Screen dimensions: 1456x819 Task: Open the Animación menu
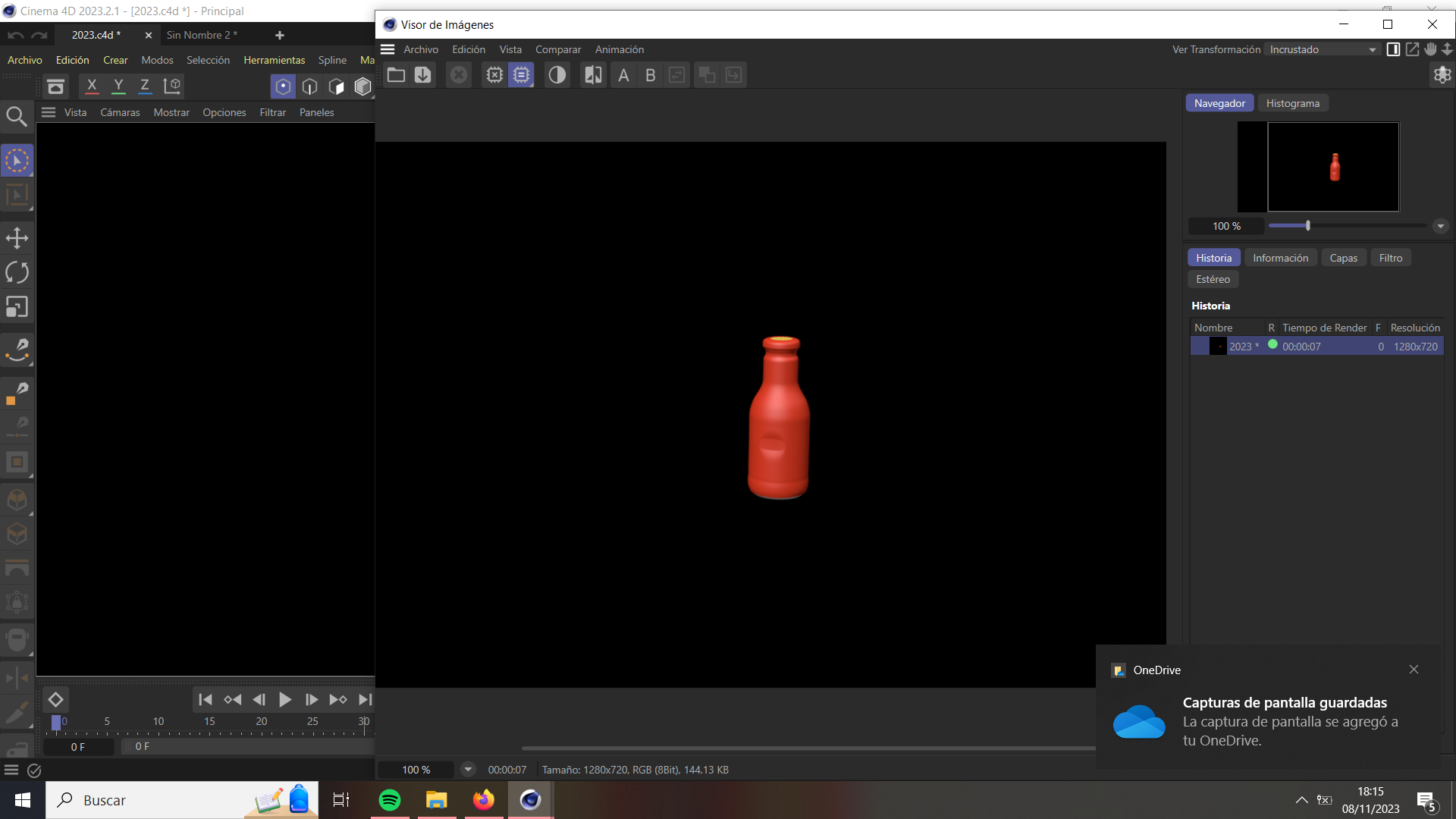(620, 49)
